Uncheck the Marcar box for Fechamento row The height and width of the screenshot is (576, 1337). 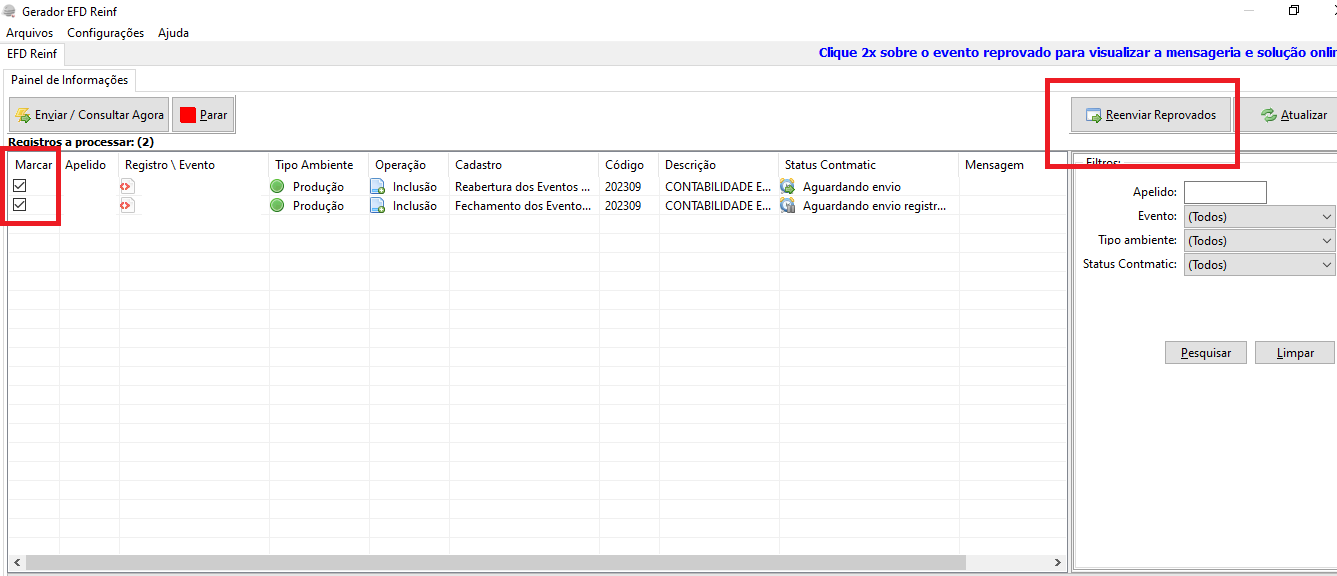pos(19,205)
